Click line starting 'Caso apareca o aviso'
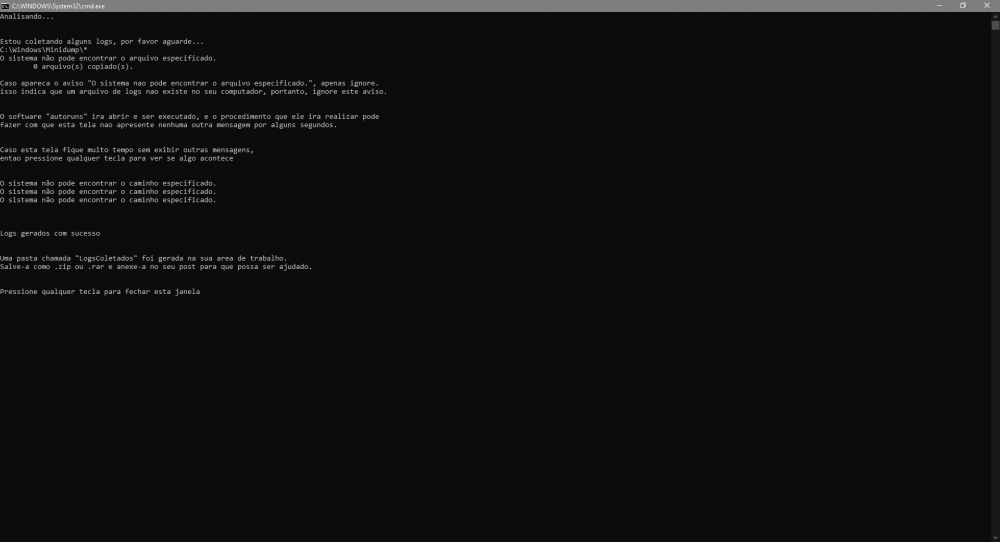 pos(189,83)
